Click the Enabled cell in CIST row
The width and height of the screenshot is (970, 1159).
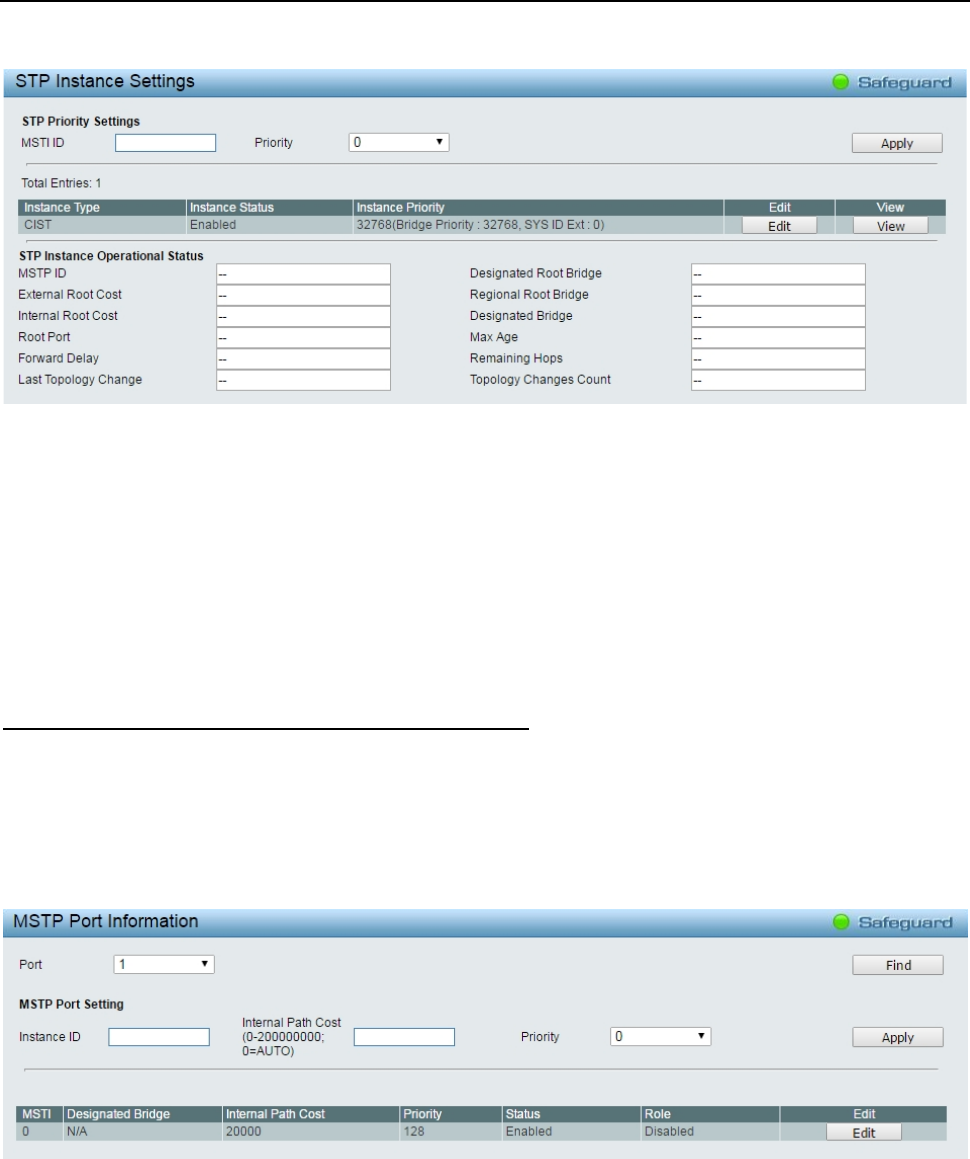[269, 225]
